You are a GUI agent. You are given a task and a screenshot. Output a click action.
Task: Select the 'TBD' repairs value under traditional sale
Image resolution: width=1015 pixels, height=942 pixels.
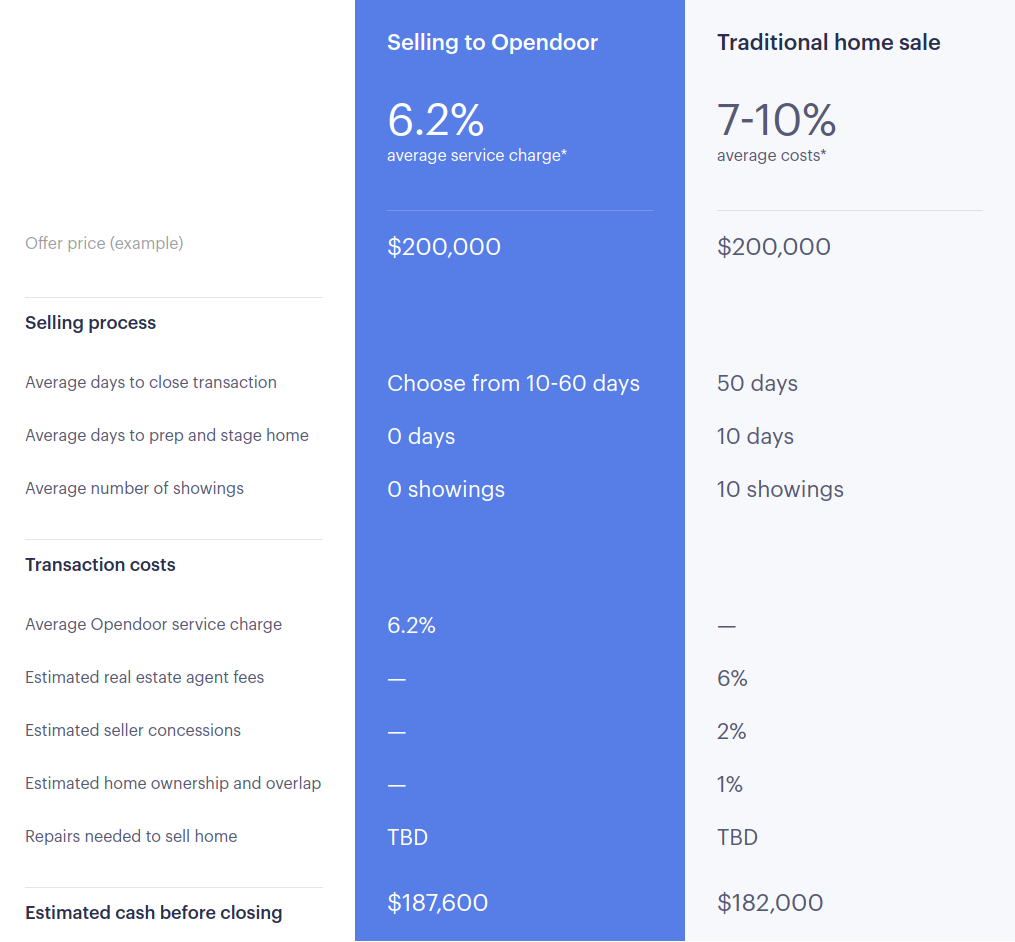click(737, 838)
